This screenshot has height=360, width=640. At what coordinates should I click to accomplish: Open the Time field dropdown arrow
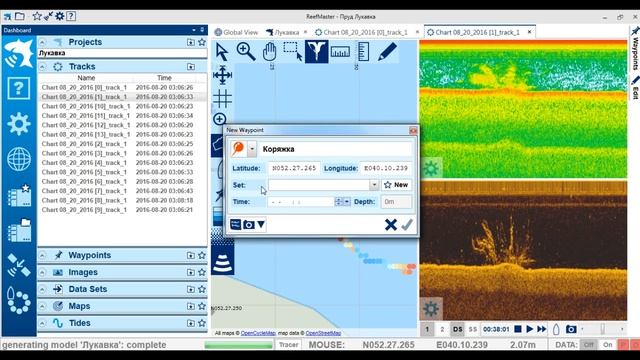click(347, 202)
